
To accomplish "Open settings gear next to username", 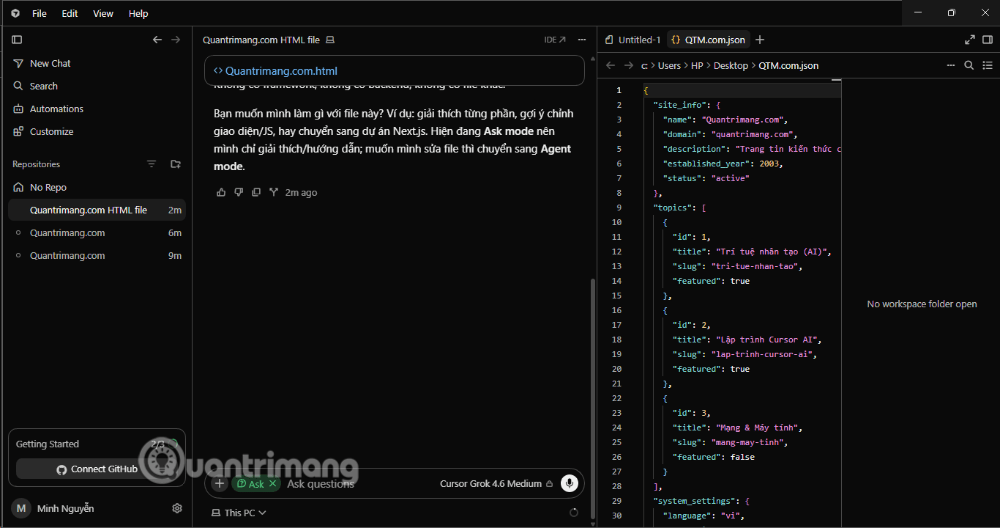I will [x=177, y=508].
